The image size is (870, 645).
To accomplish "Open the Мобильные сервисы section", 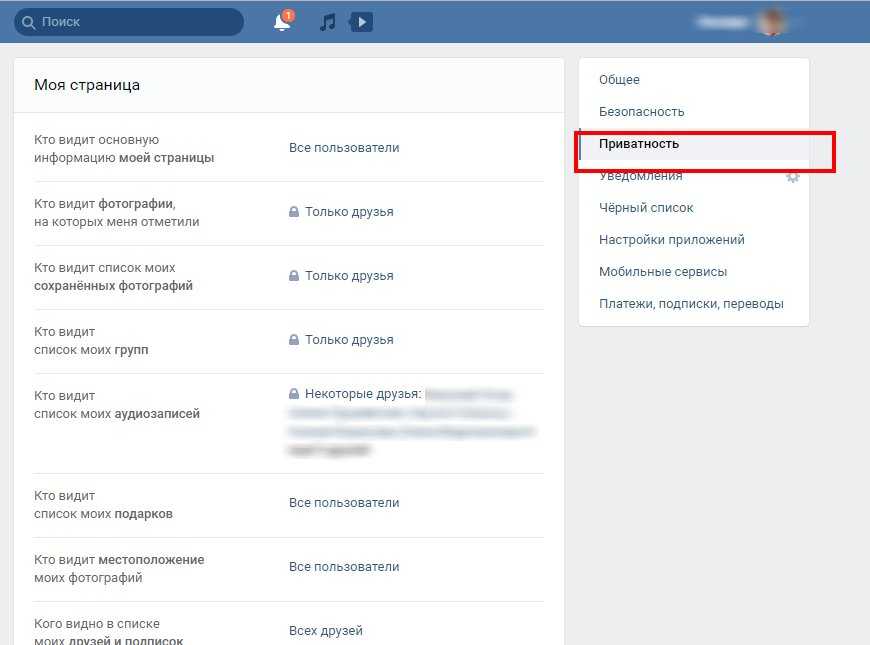I will [662, 272].
